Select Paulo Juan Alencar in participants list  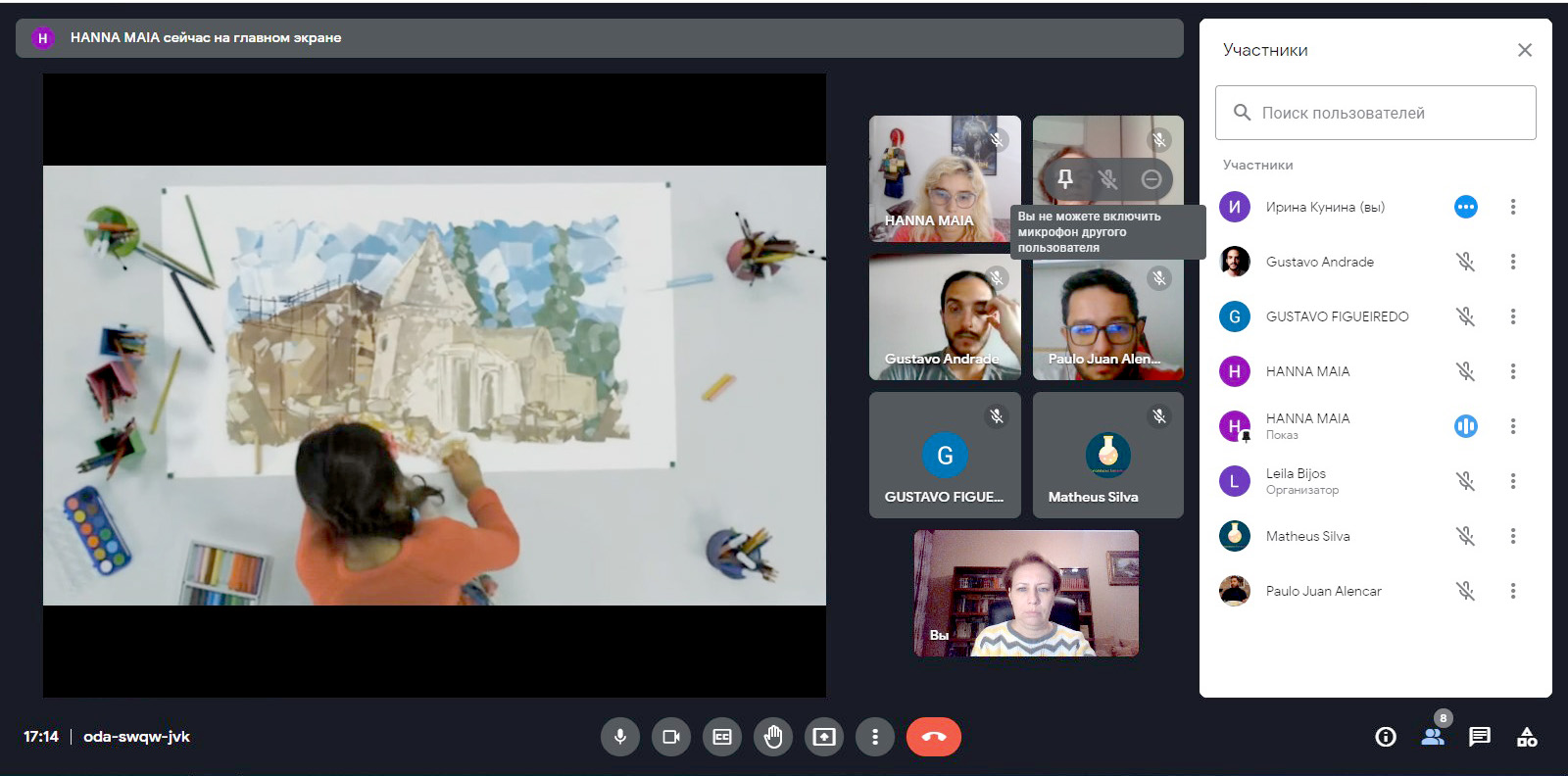(x=1323, y=591)
